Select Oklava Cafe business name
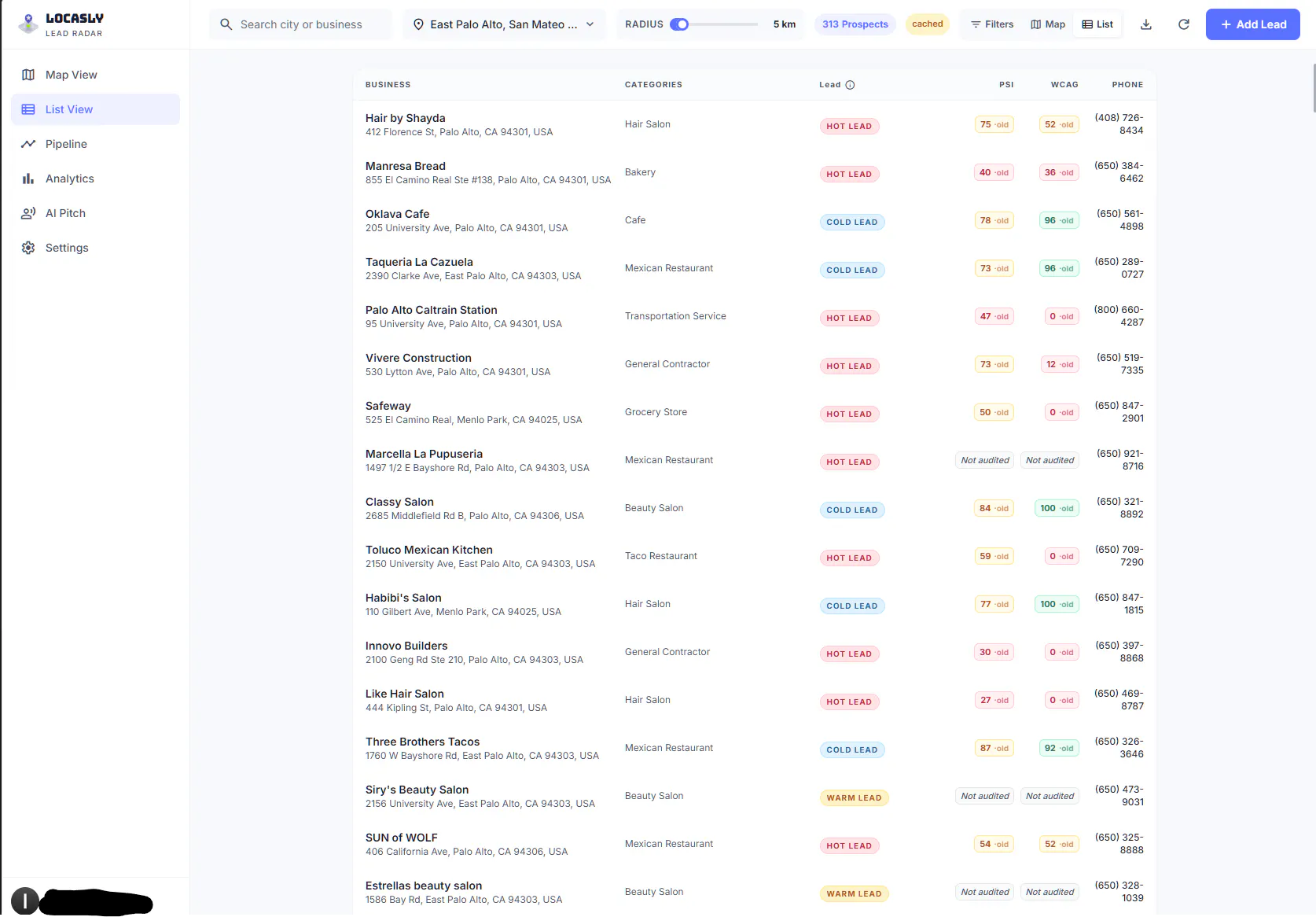The width and height of the screenshot is (1316, 917). [x=397, y=214]
